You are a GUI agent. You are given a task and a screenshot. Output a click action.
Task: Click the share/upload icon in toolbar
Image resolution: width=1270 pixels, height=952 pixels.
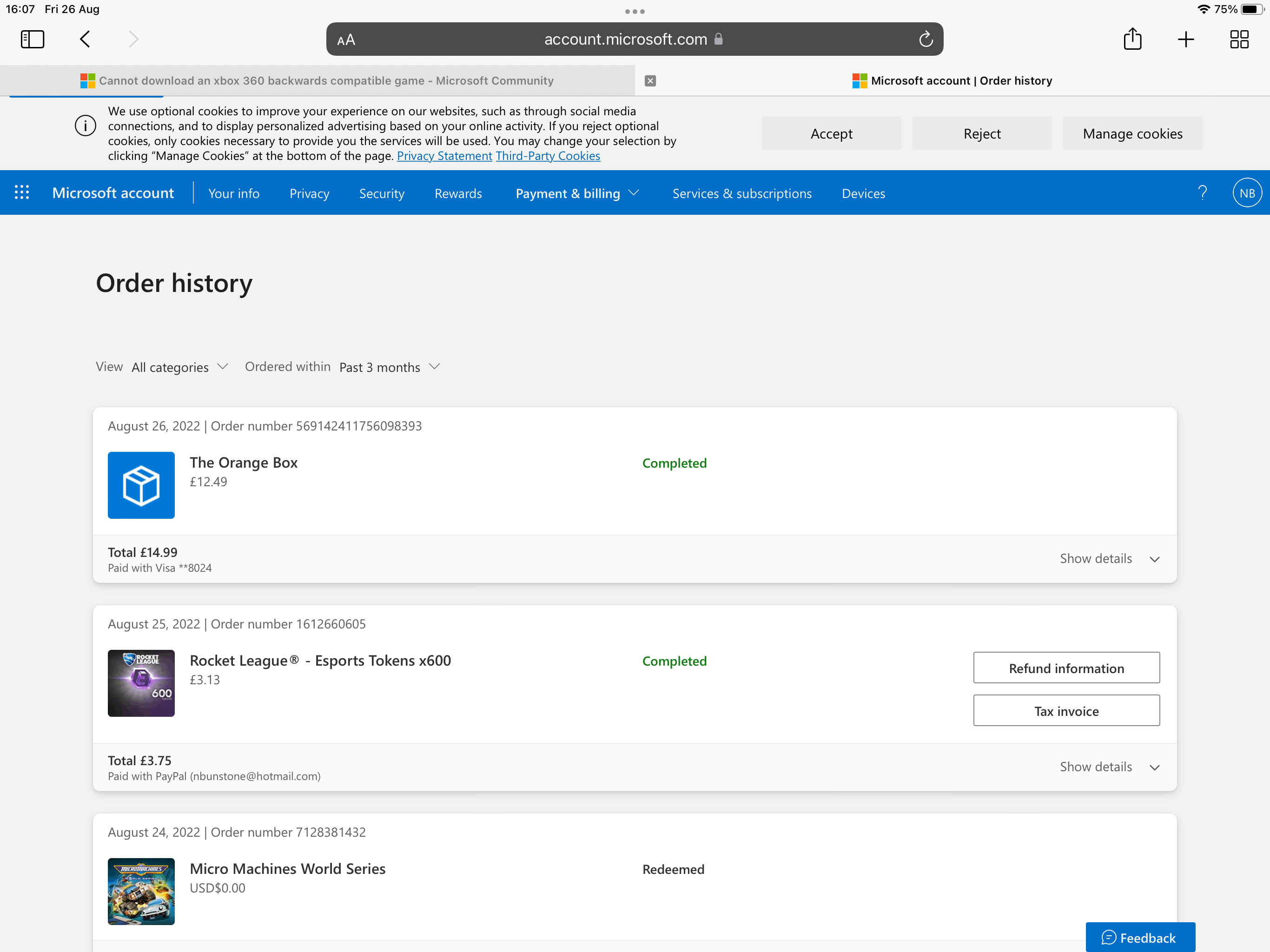coord(1132,39)
